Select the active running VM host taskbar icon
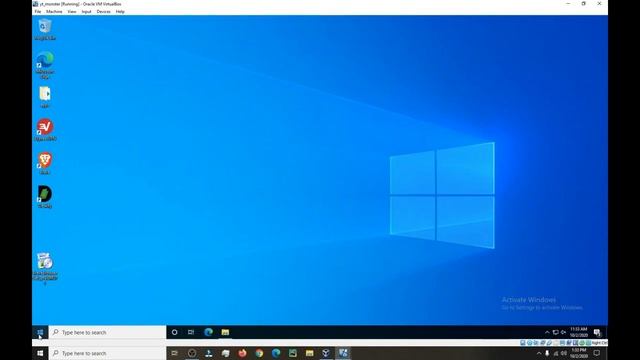Viewport: 640px width, 360px height. point(343,353)
